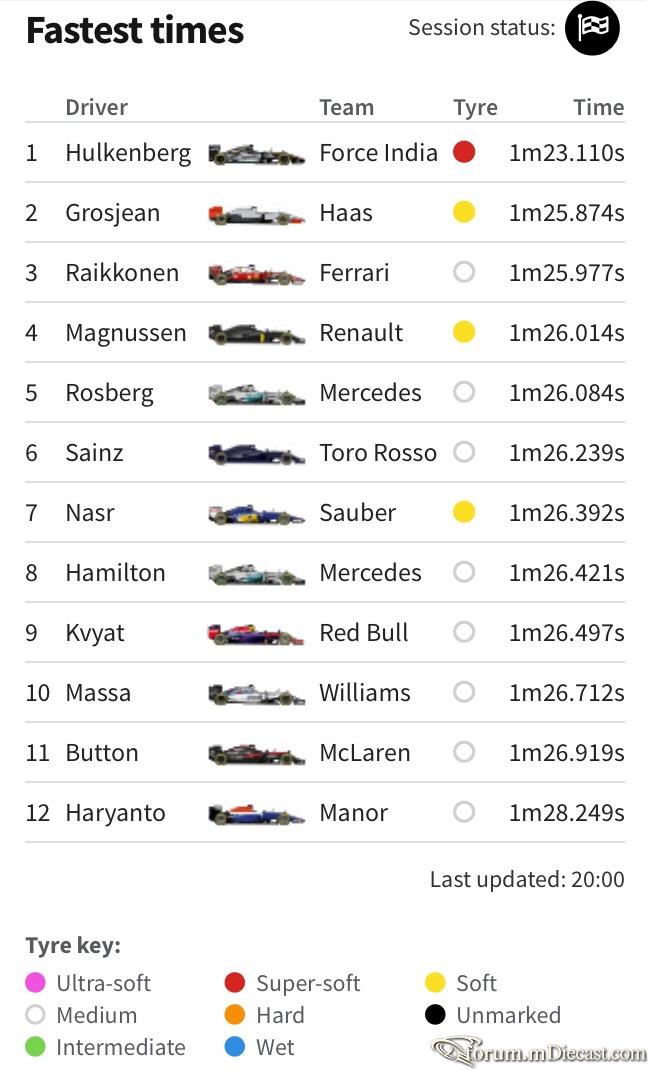Click Nasr's Sauber car icon
This screenshot has height=1070, width=649.
point(256,515)
